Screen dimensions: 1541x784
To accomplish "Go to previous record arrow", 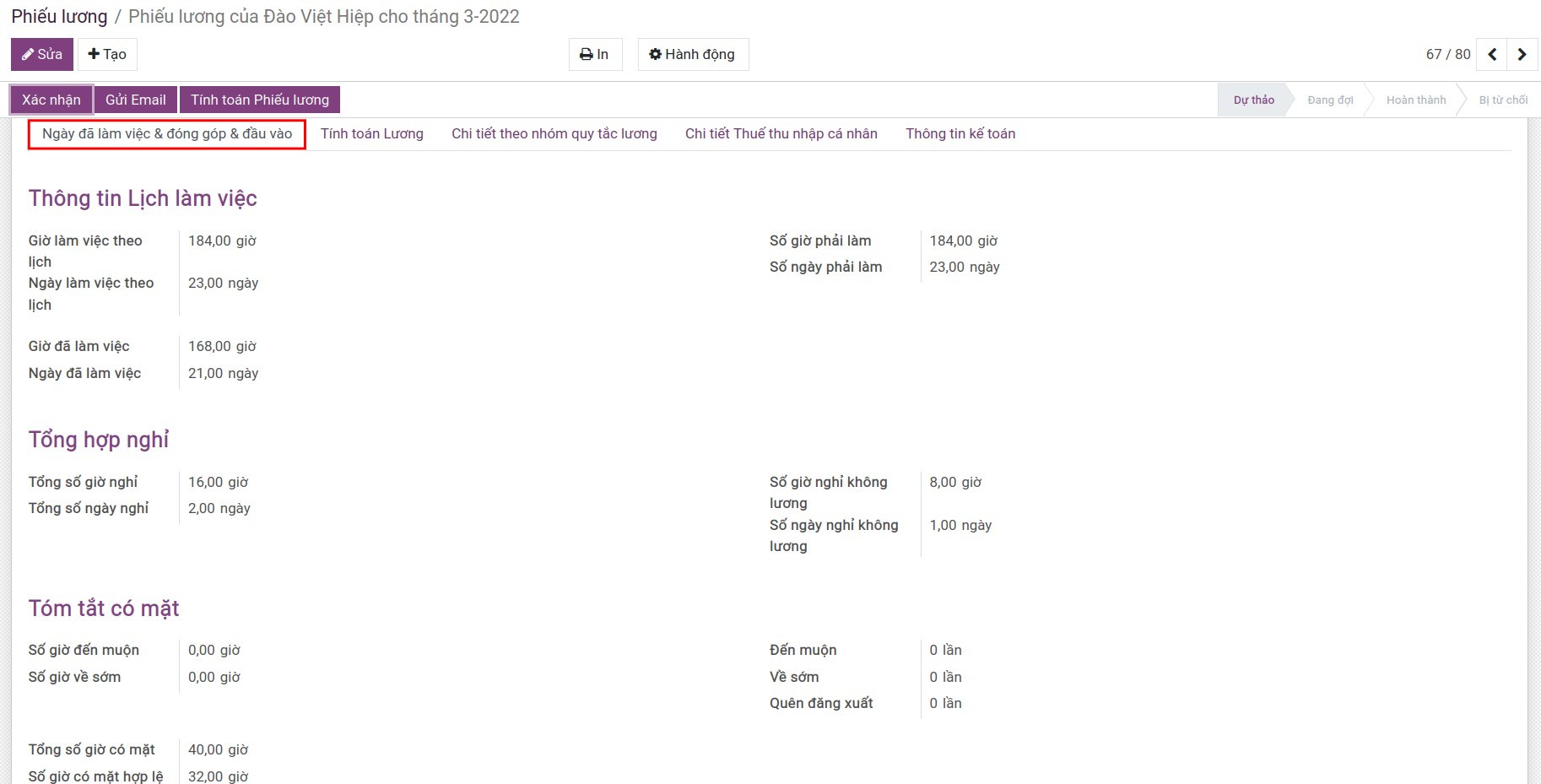I will (1492, 54).
